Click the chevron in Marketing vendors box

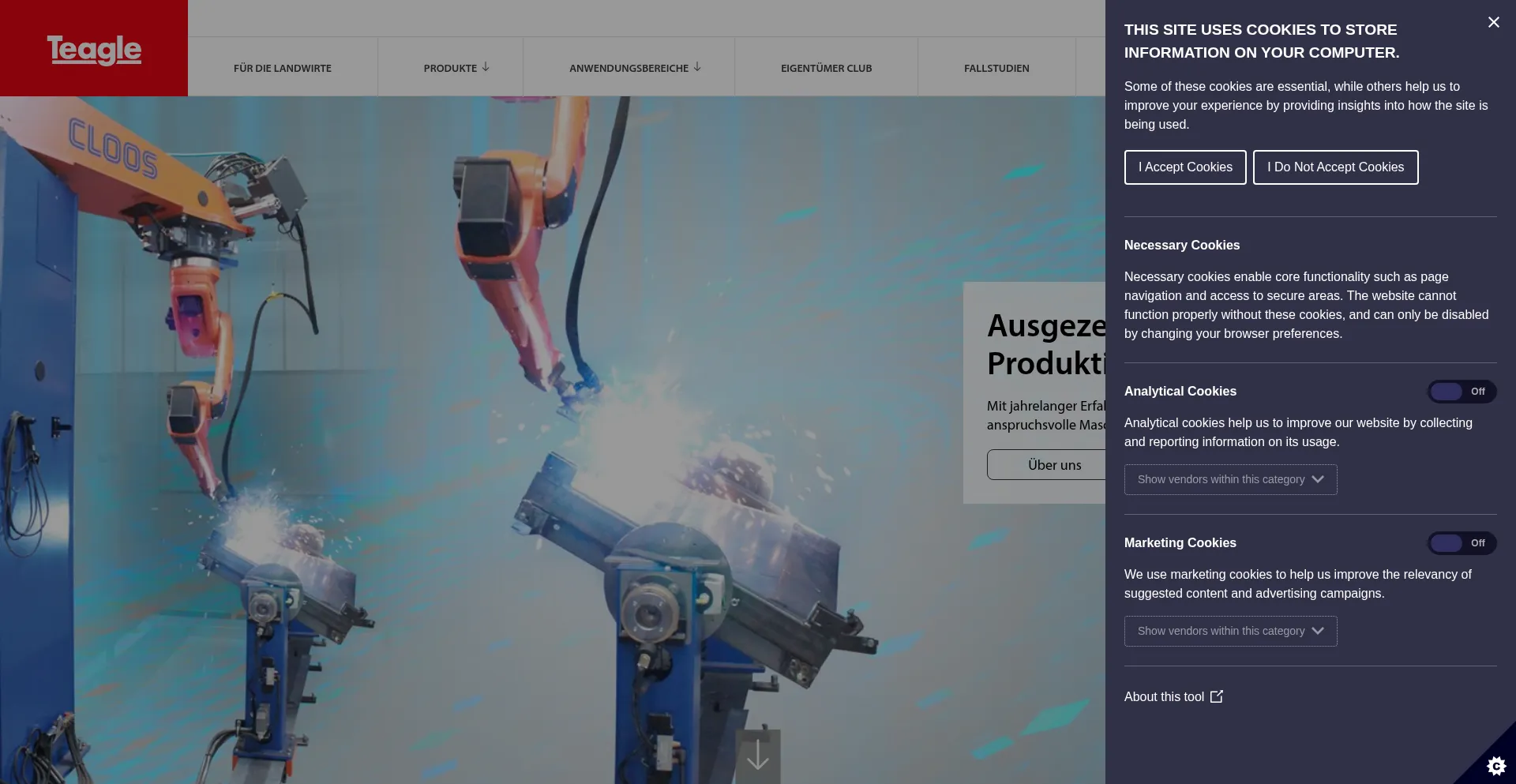[x=1318, y=631]
